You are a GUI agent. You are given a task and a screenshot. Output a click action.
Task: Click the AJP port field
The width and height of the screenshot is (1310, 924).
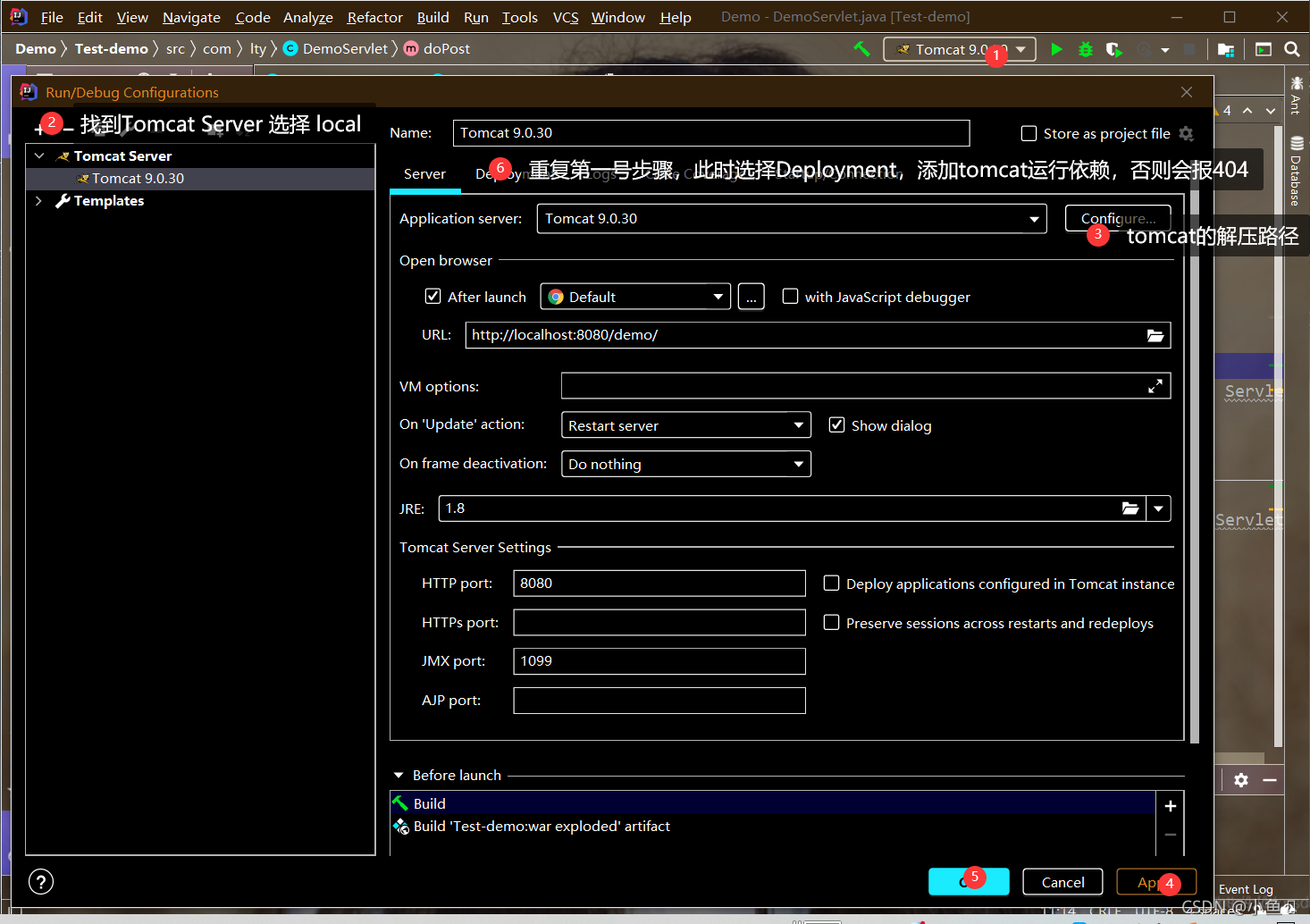tap(659, 701)
